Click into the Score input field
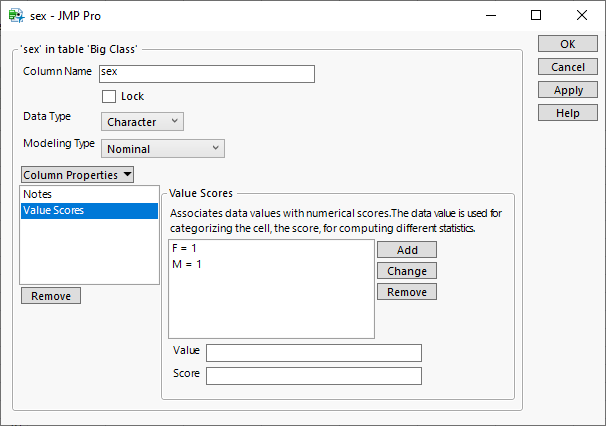This screenshot has height=426, width=606. coord(313,376)
